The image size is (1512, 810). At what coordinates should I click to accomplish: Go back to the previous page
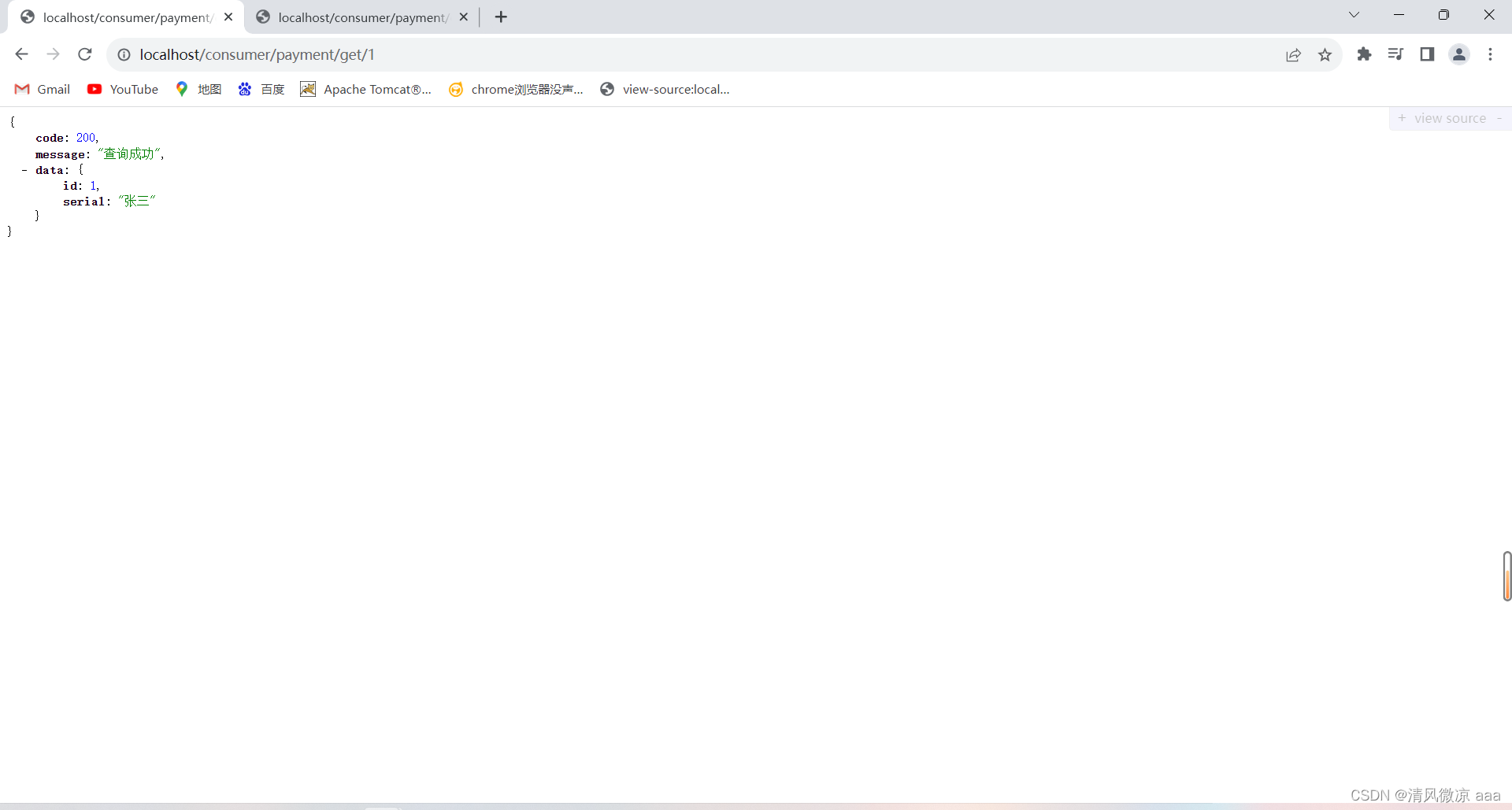[x=22, y=54]
